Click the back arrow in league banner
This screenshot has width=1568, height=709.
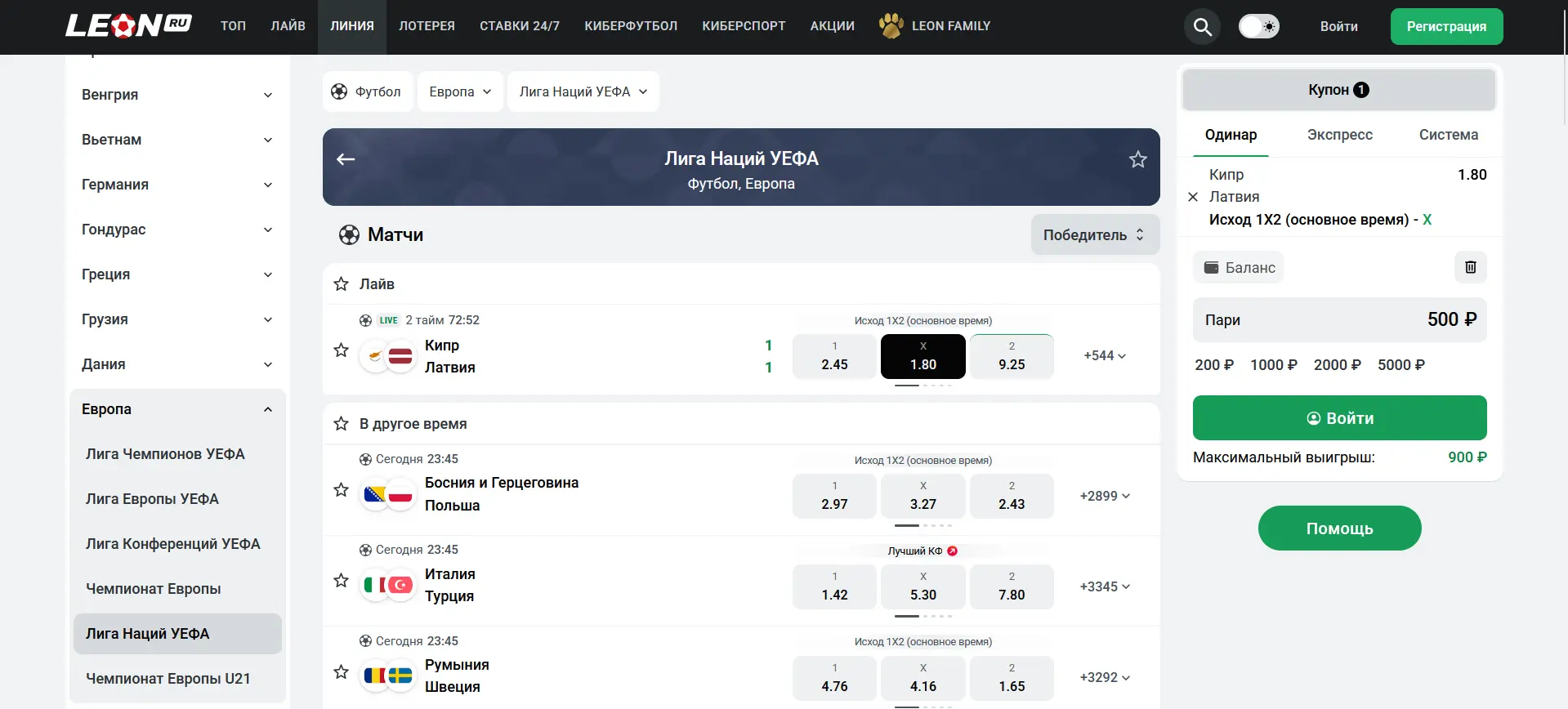pos(346,159)
